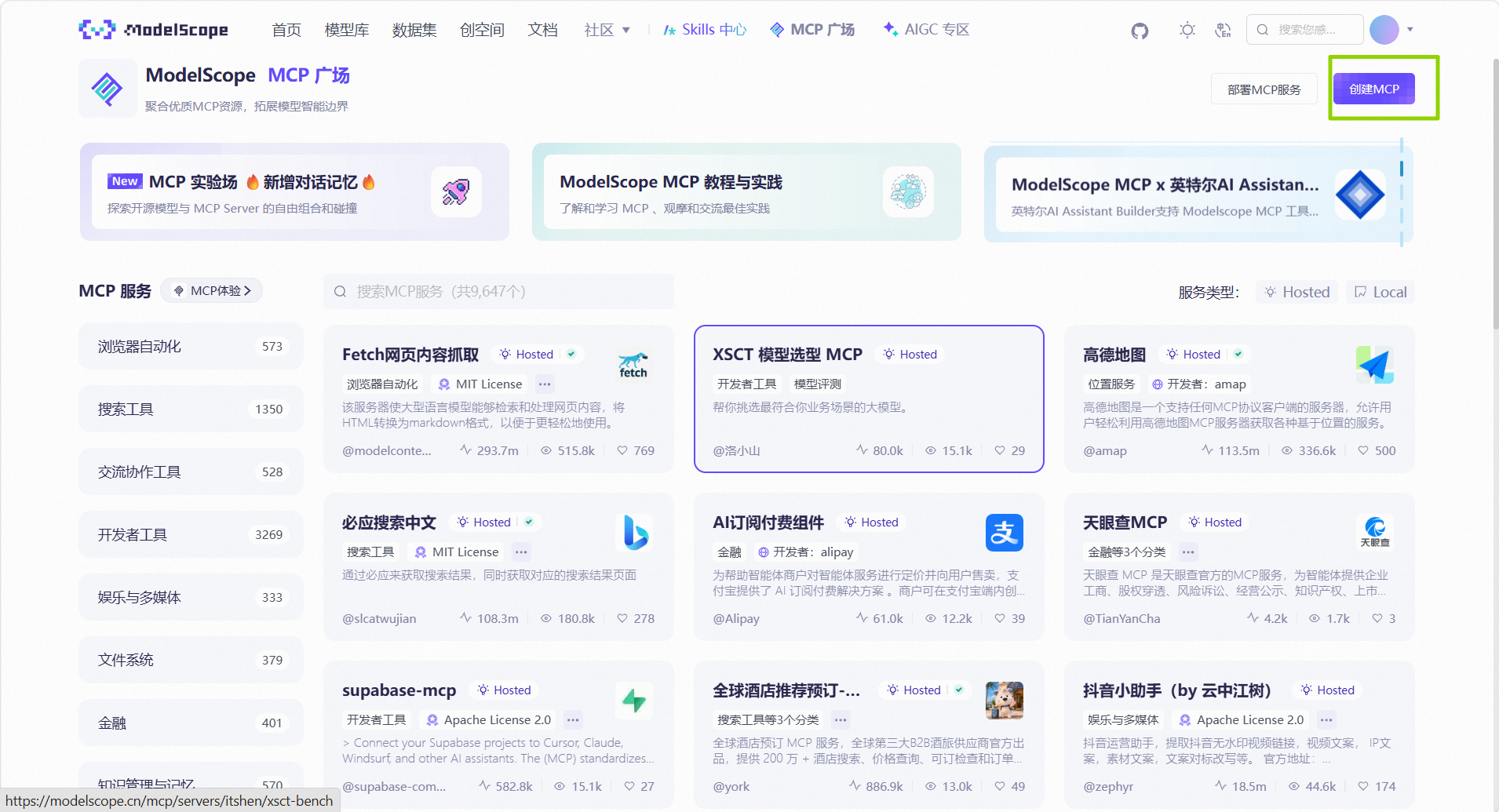1499x812 pixels.
Task: Expand more tags on 必应搜索中文 card
Action: point(521,552)
